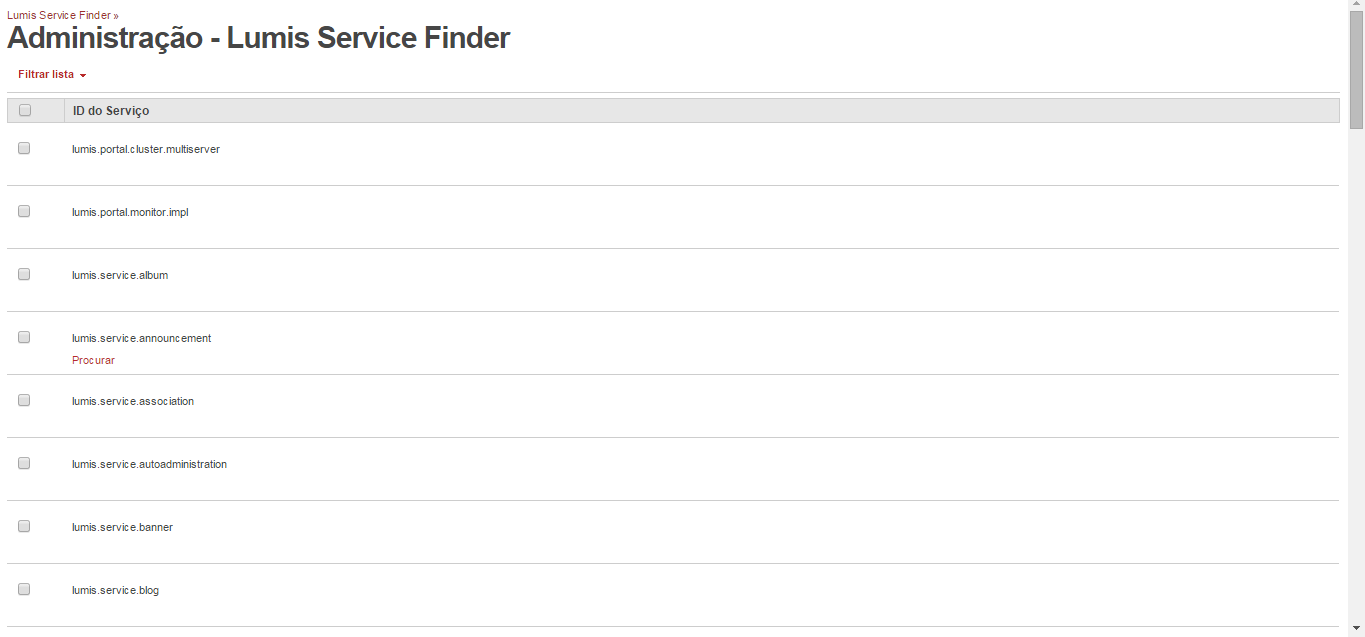Click the vertical scrollbar thumb

point(1356,72)
